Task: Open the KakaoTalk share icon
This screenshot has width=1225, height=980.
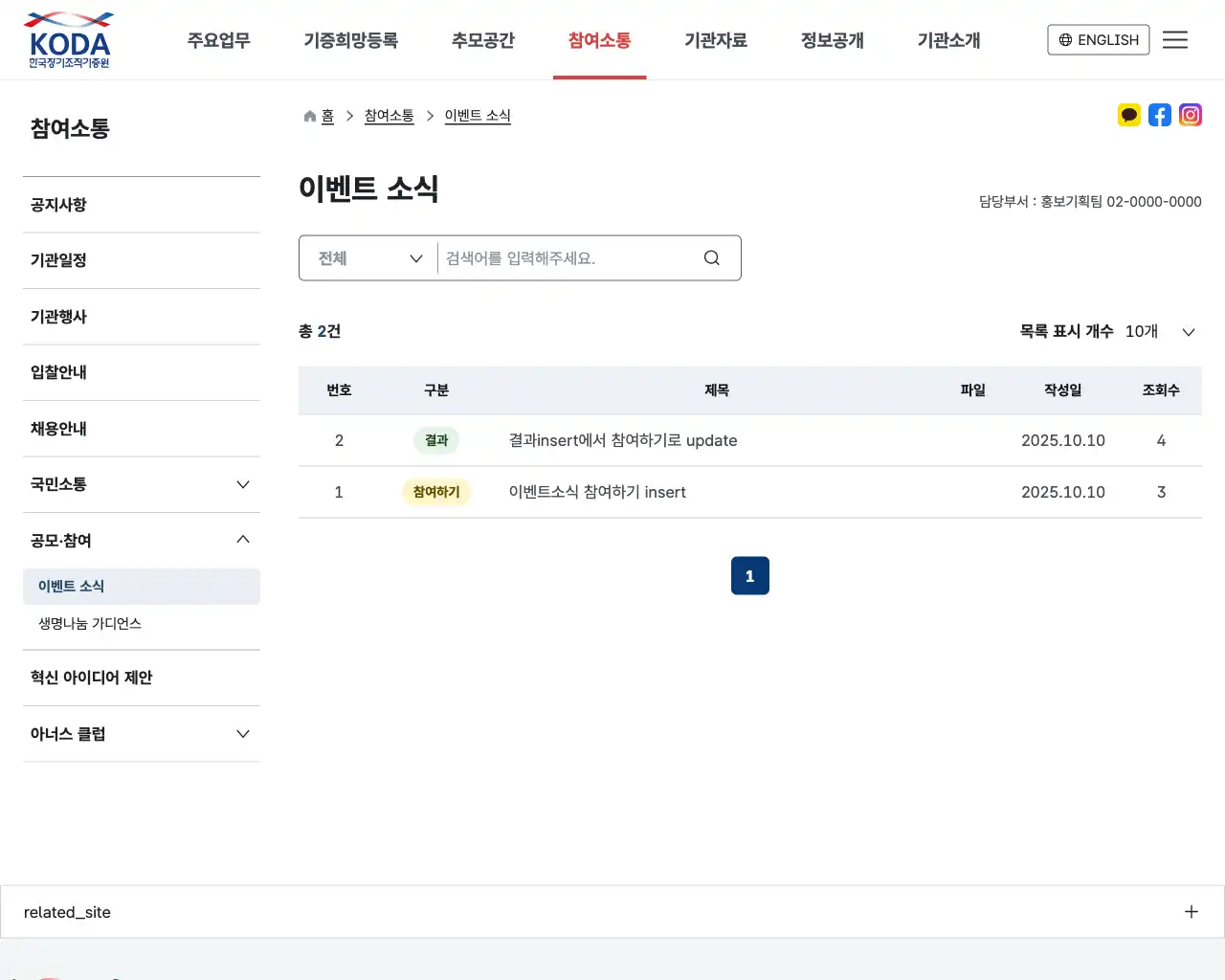Action: pos(1129,115)
